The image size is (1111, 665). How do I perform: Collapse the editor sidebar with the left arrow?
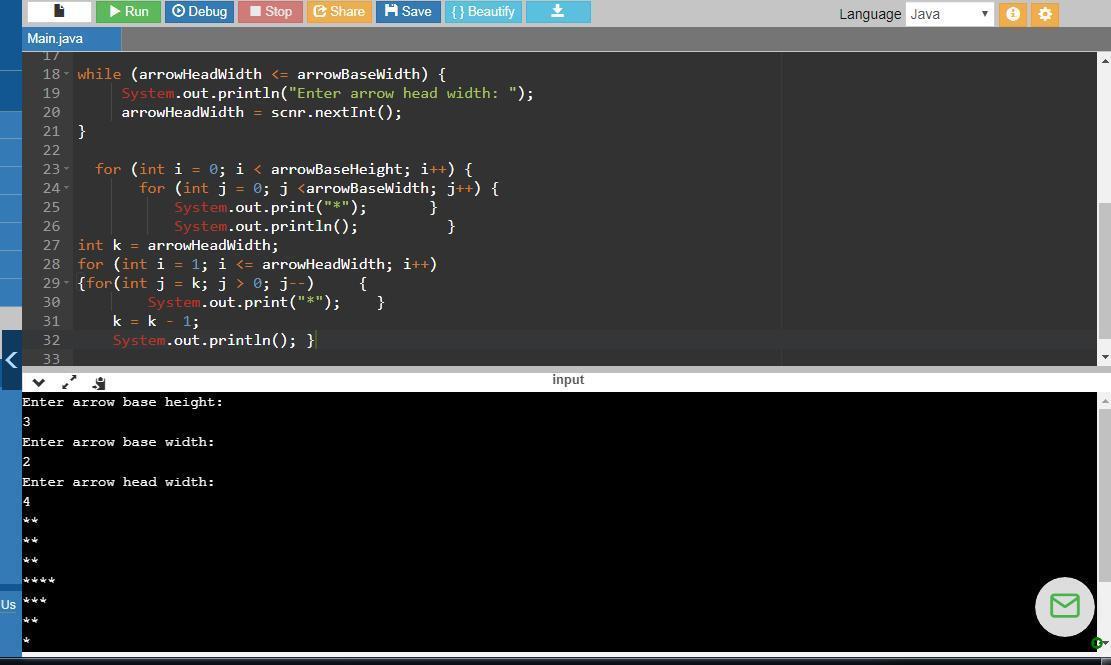point(10,360)
